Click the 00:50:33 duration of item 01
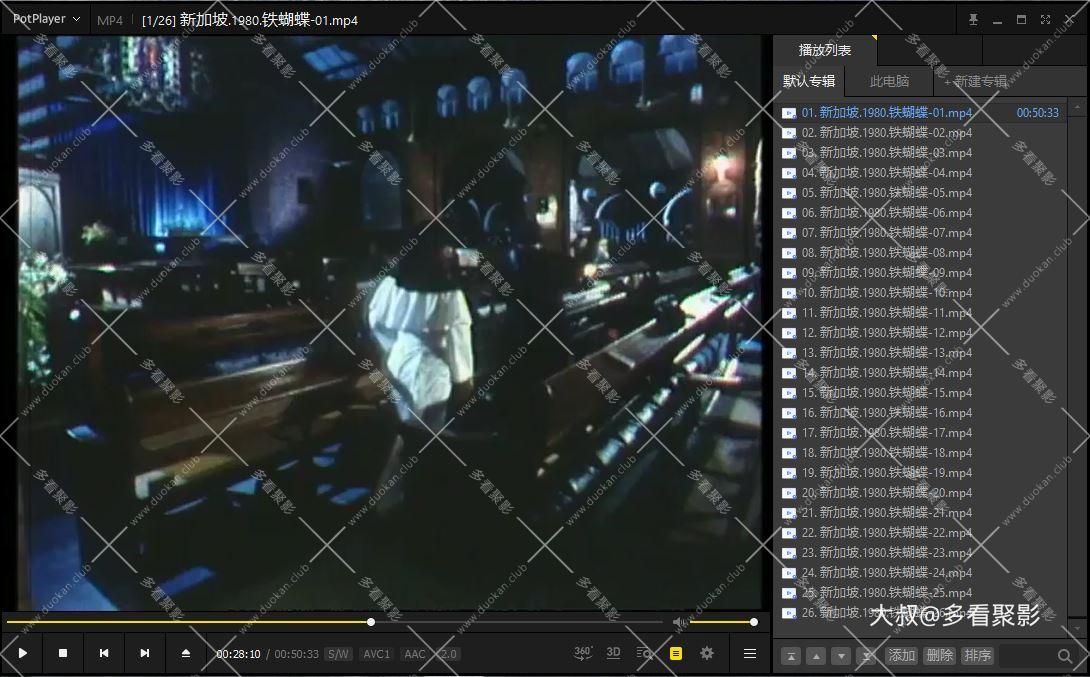Screen dimensions: 1090x677 (1037, 113)
